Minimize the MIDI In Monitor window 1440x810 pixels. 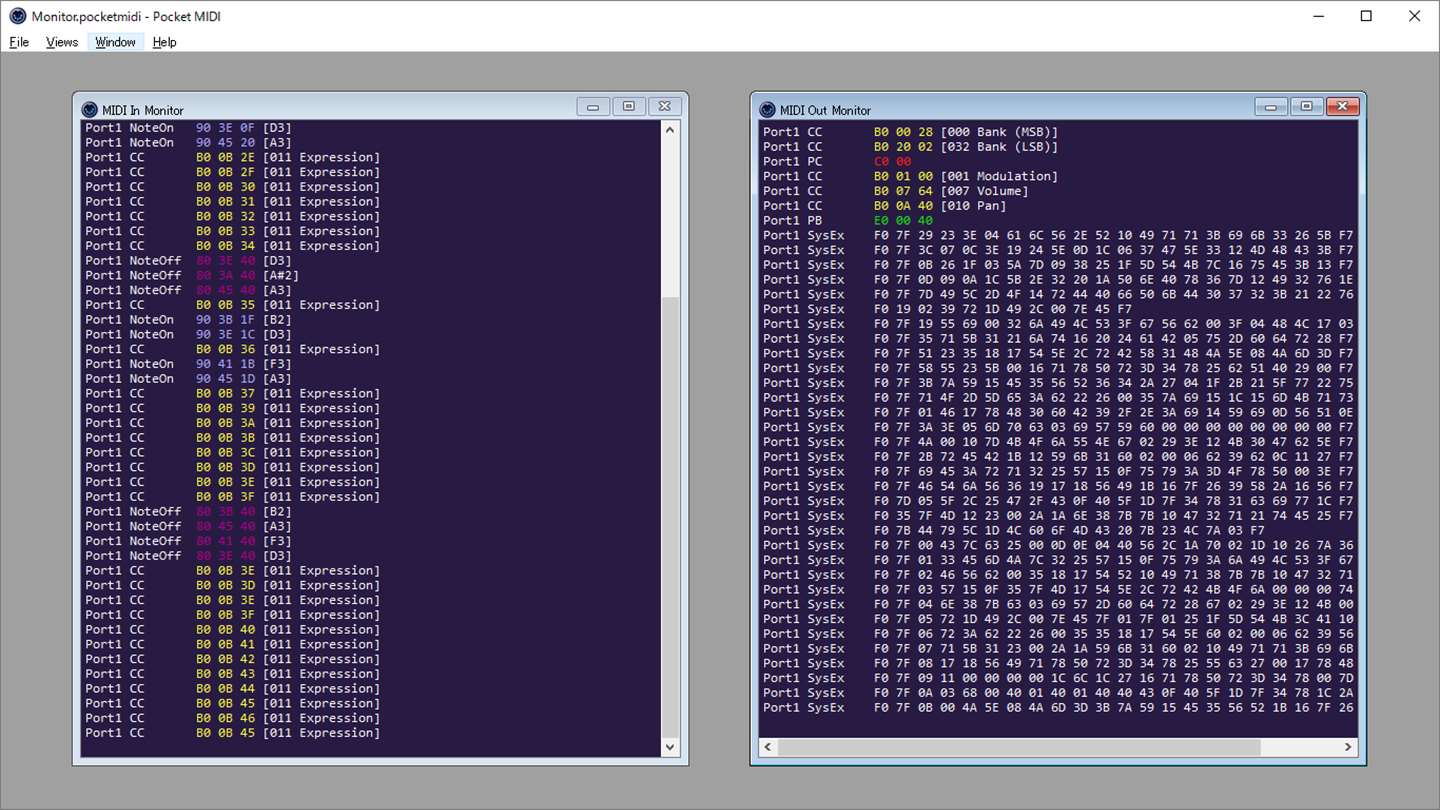(593, 107)
